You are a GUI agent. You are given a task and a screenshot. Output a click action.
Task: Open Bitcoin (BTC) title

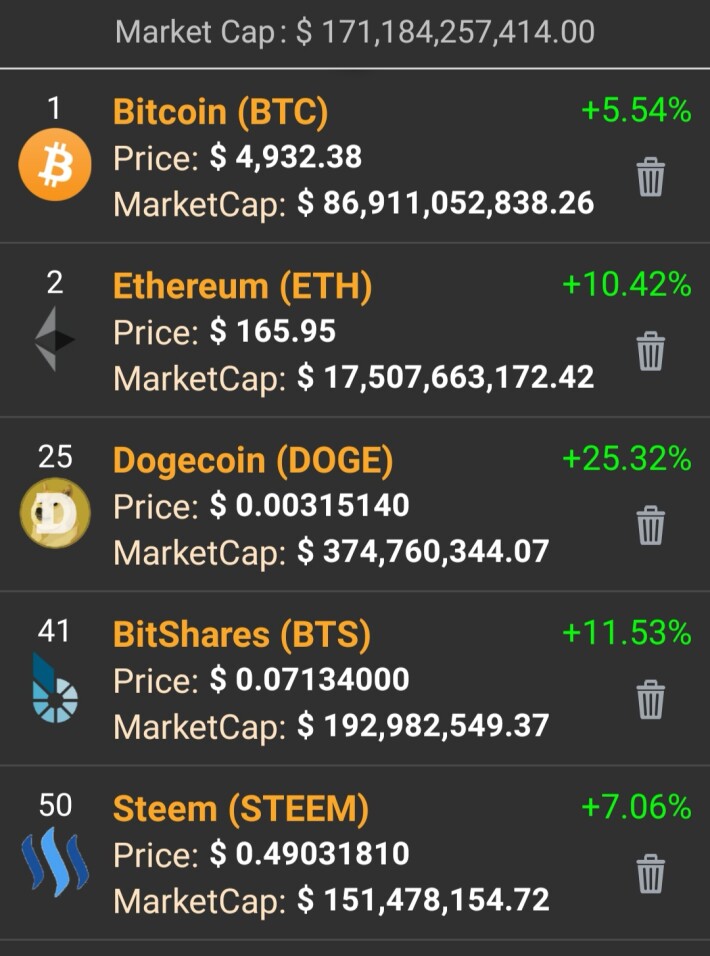[221, 112]
